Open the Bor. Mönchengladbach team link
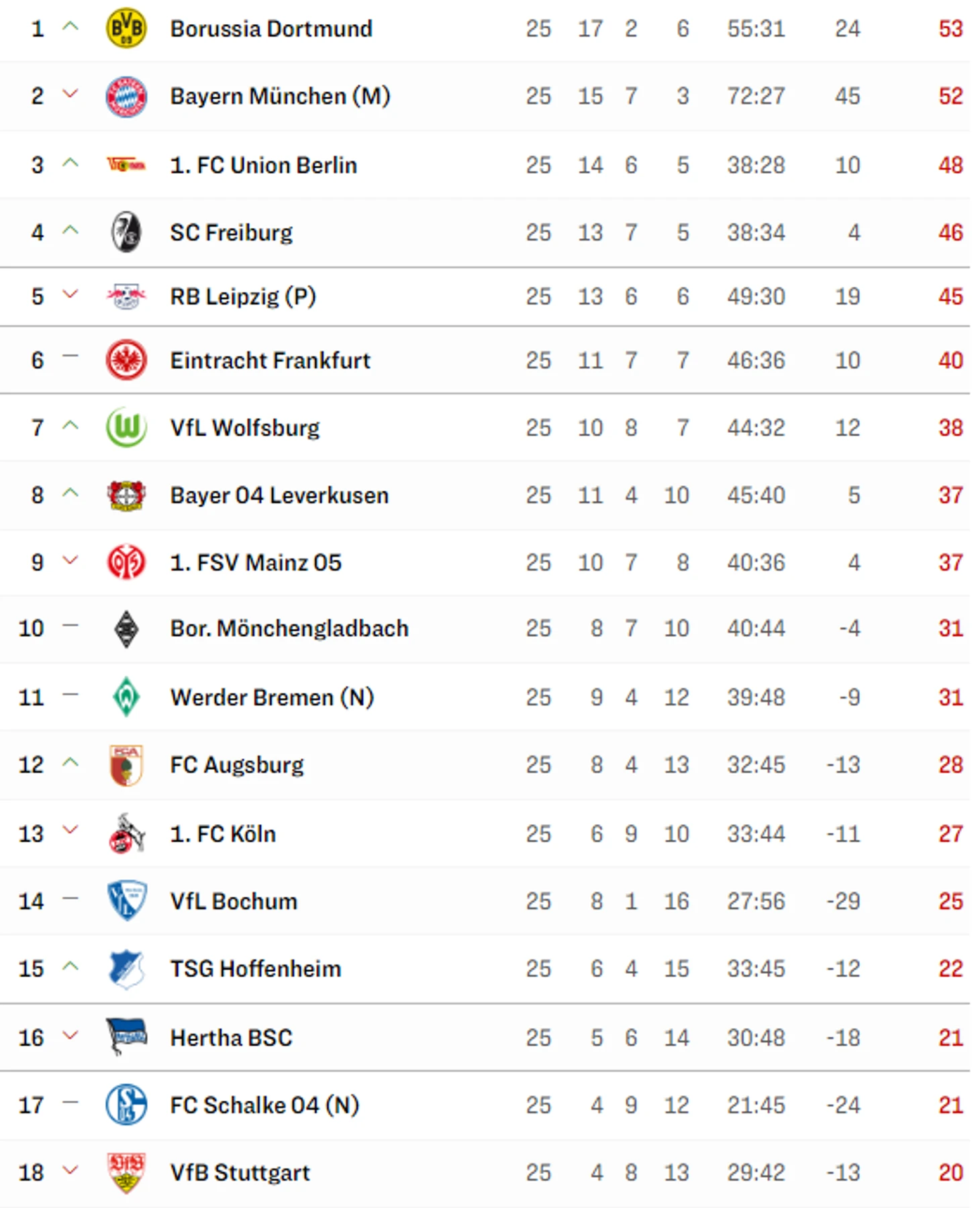Screen dimensions: 980x1208 (x=289, y=629)
